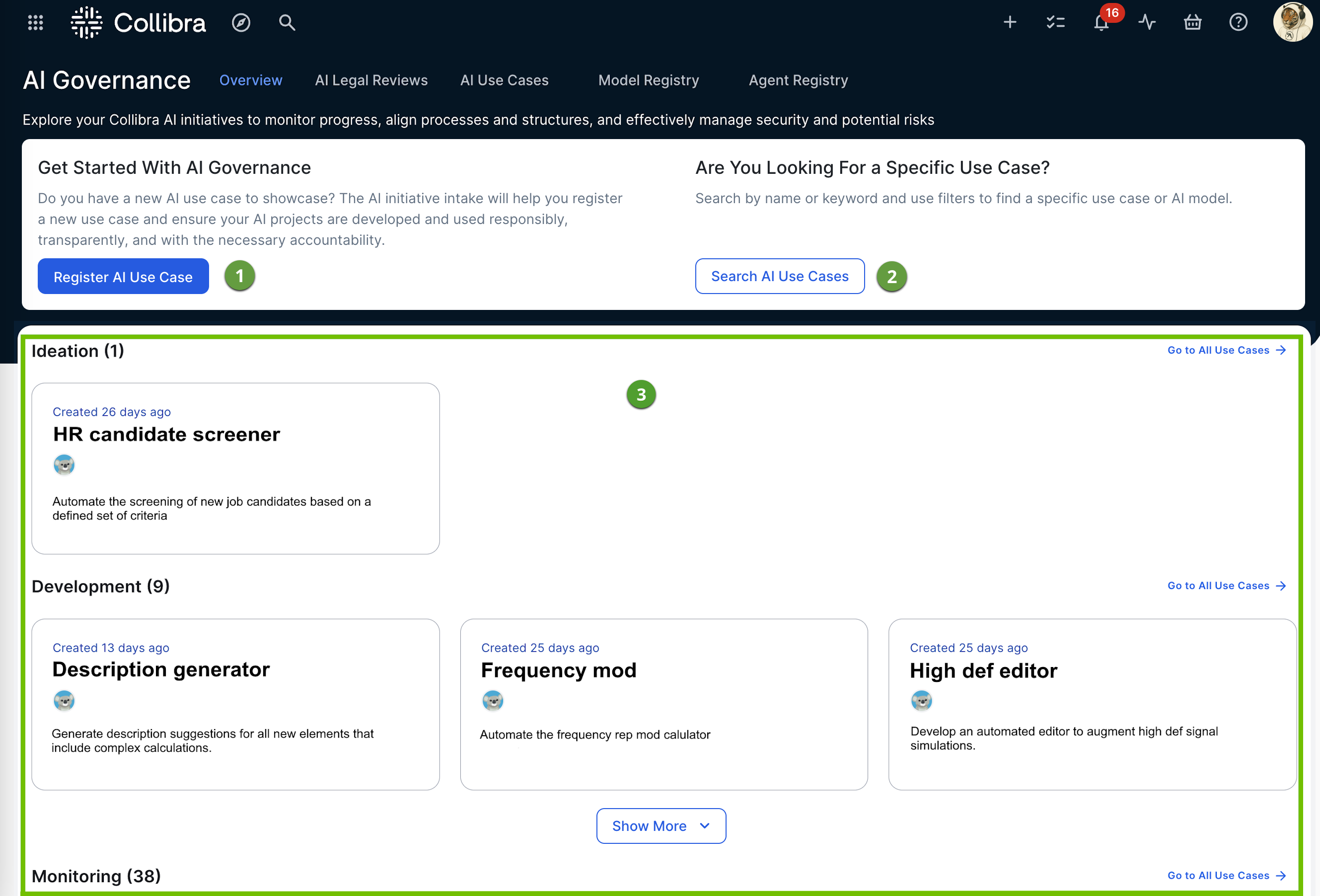The width and height of the screenshot is (1320, 896).
Task: Open the Model Registry tab
Action: 648,80
